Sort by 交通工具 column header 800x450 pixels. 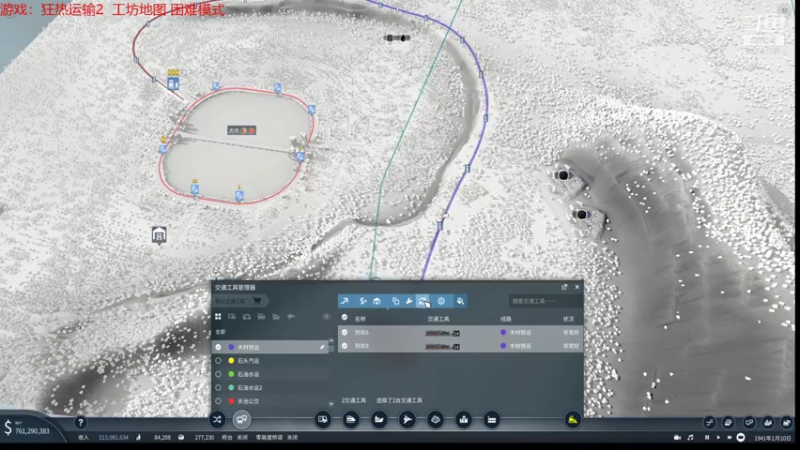(x=438, y=319)
